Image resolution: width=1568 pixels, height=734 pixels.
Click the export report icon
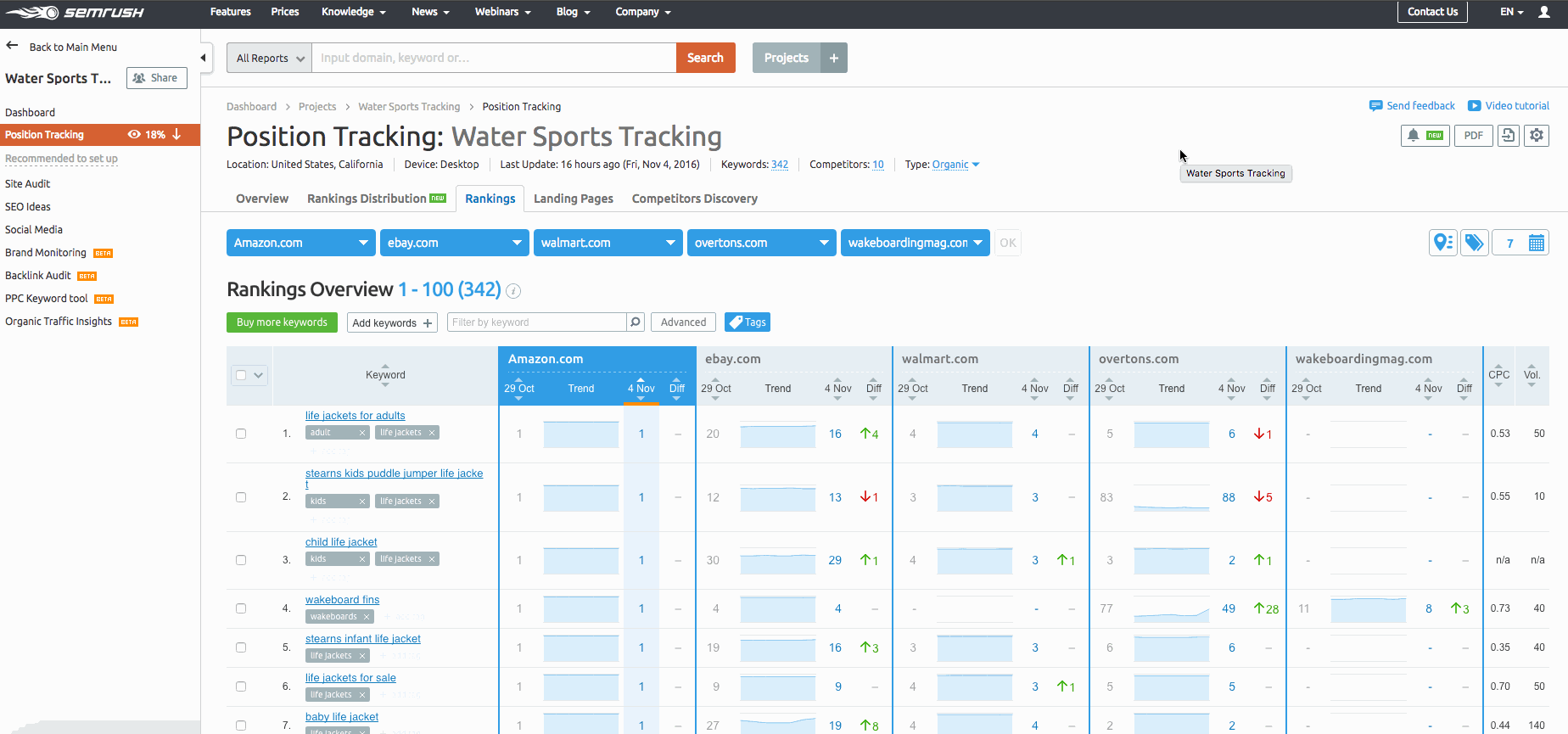[x=1508, y=136]
